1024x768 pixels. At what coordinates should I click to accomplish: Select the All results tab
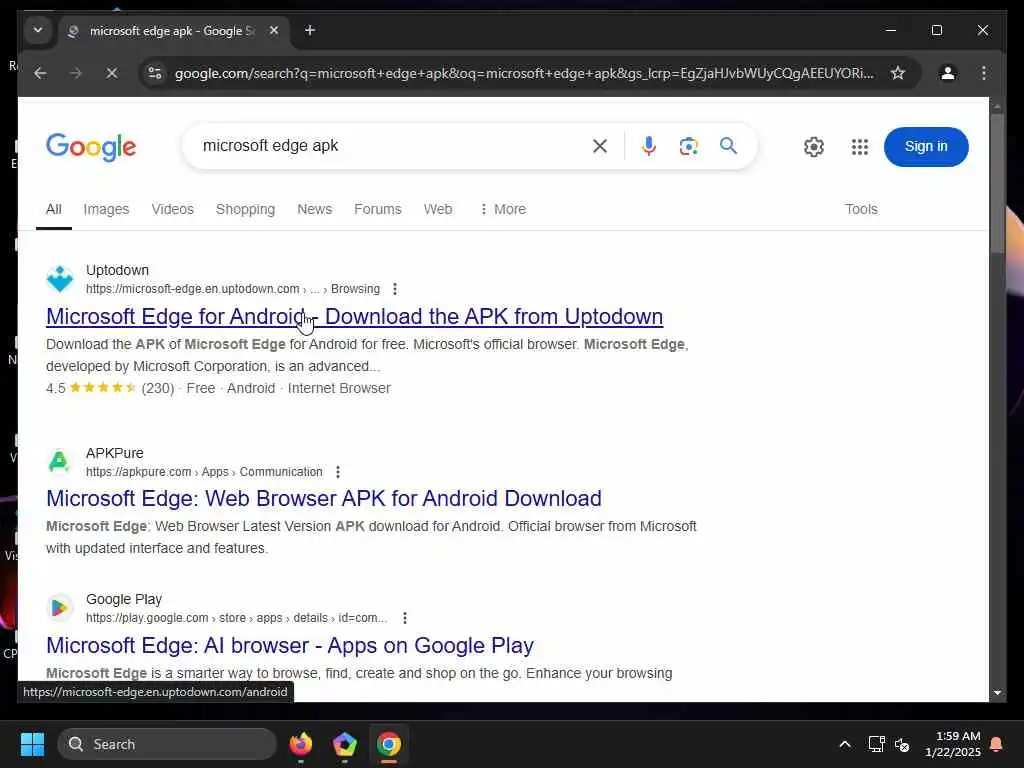pos(54,210)
